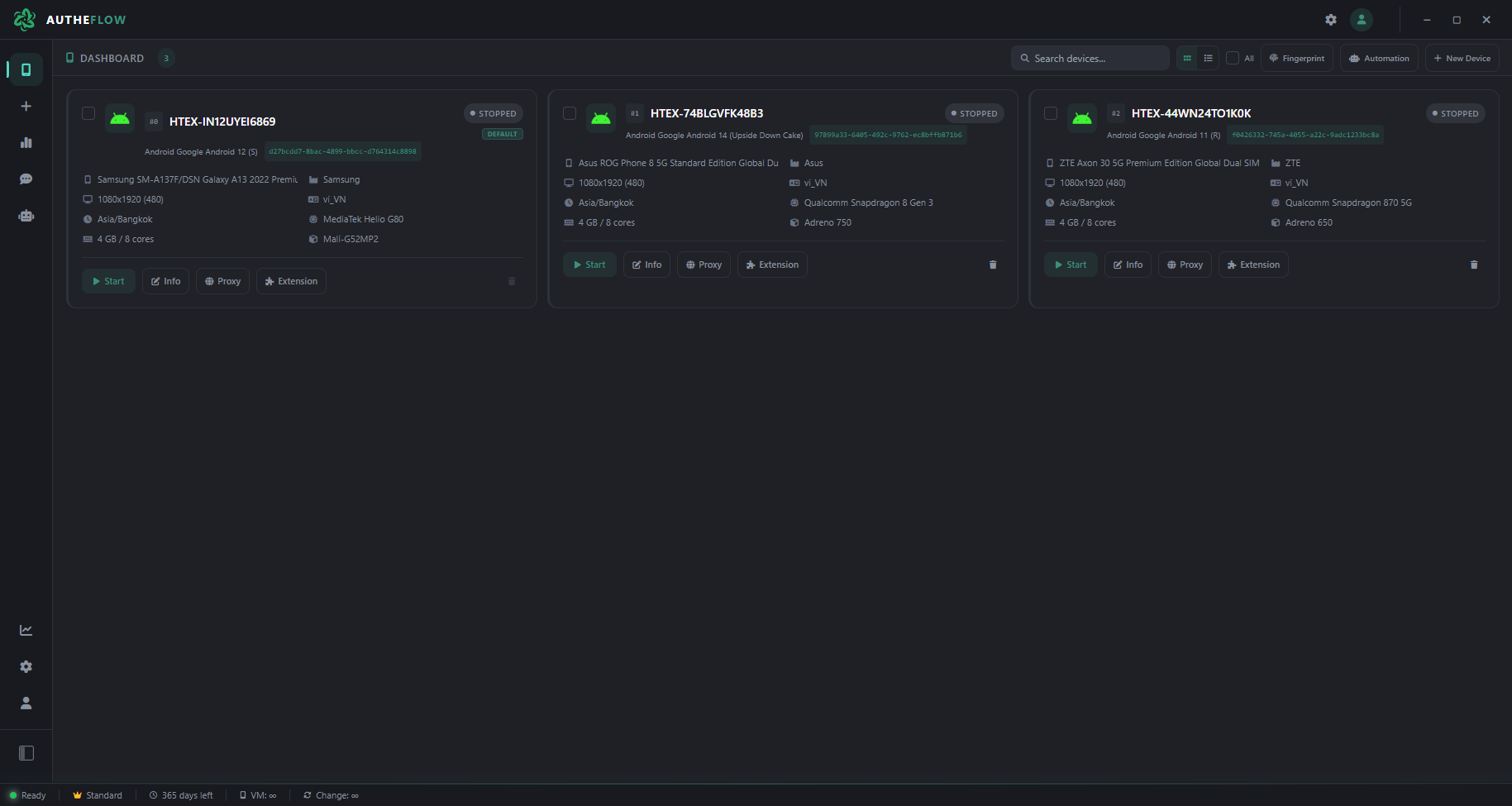The height and width of the screenshot is (806, 1512).
Task: Click the plus add icon in sidebar
Action: tap(26, 106)
